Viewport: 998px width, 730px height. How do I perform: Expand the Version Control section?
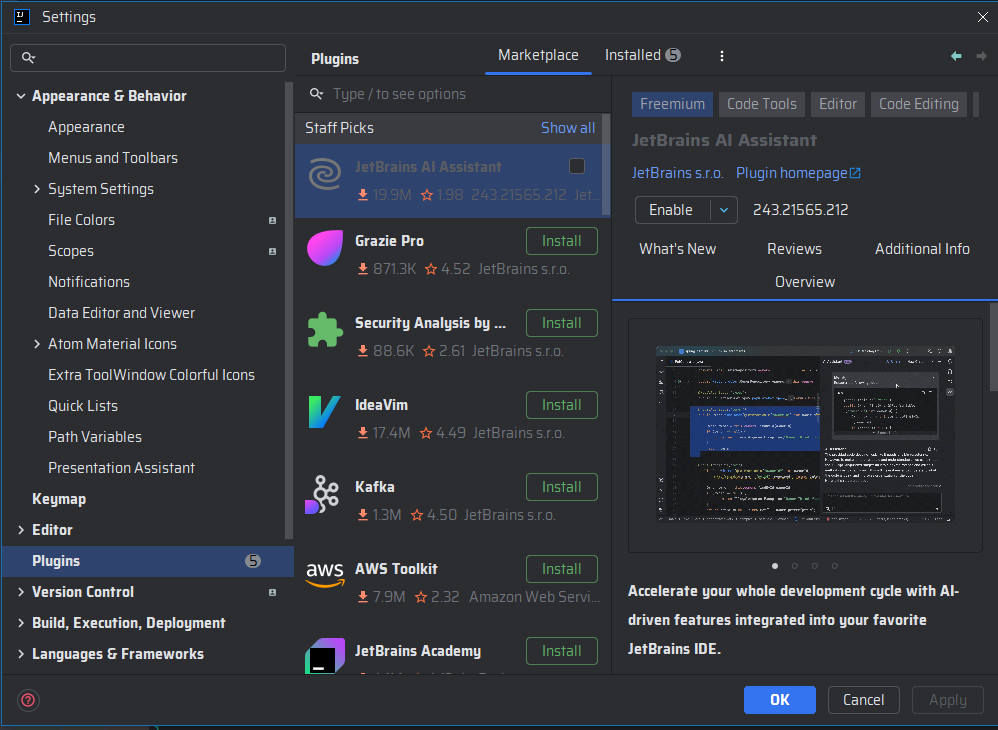click(x=21, y=592)
